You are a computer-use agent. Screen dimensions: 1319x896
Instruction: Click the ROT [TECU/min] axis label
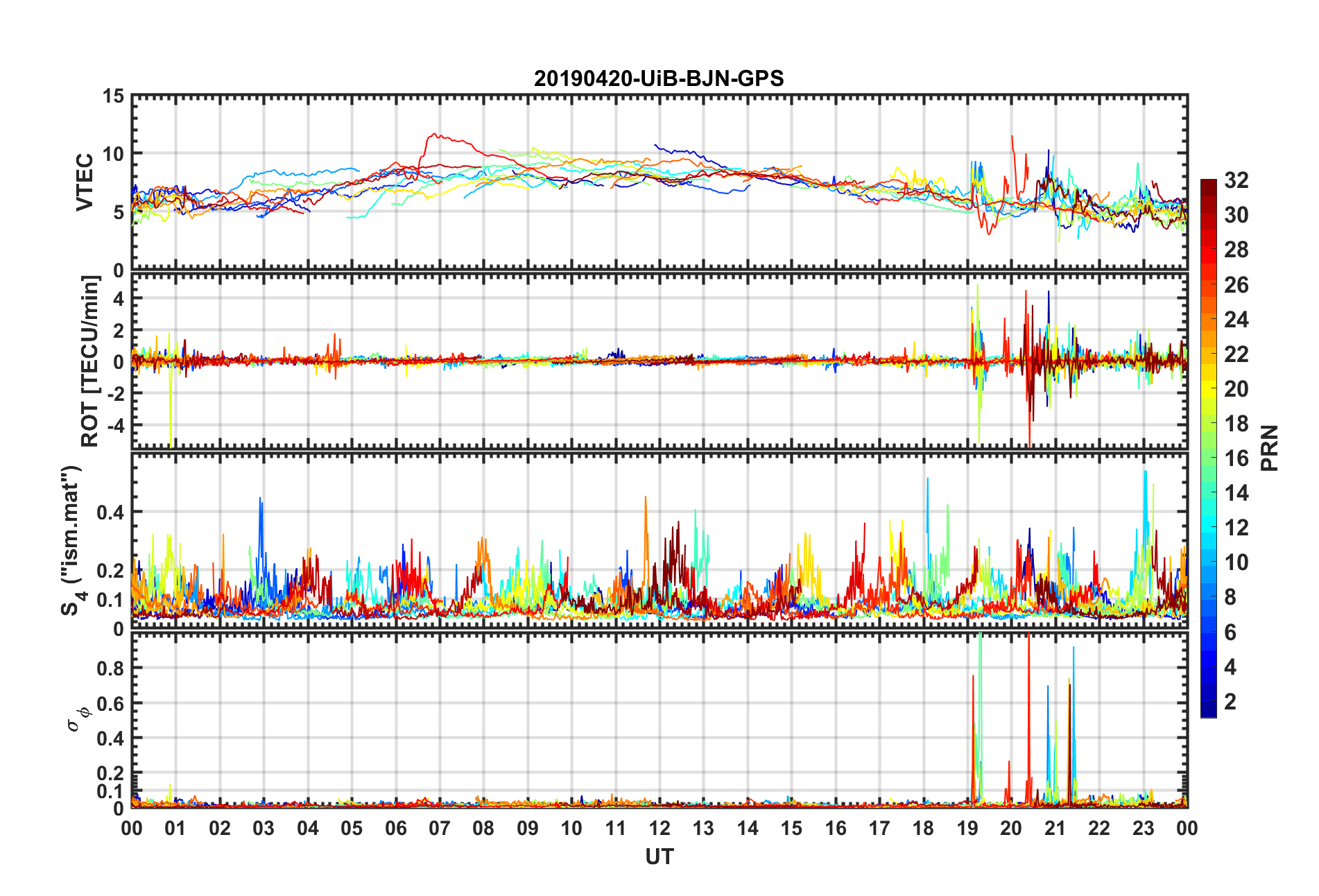[x=90, y=361]
